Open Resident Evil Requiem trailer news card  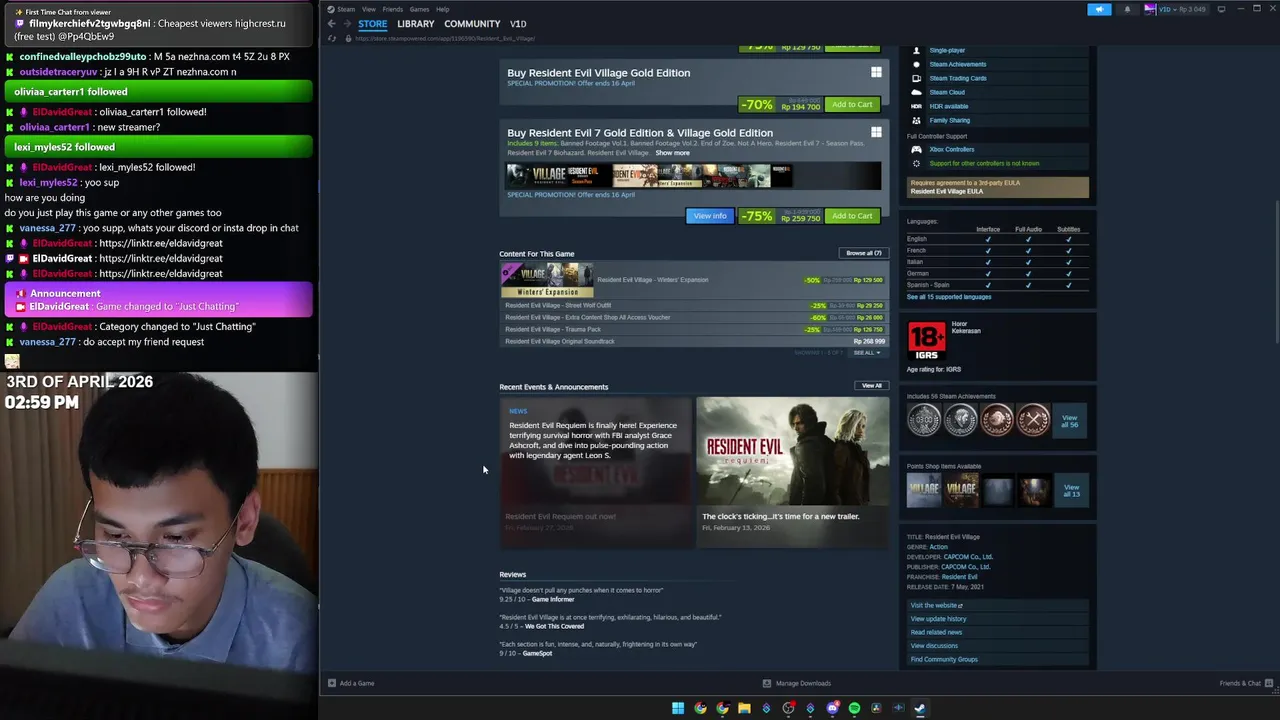point(792,472)
